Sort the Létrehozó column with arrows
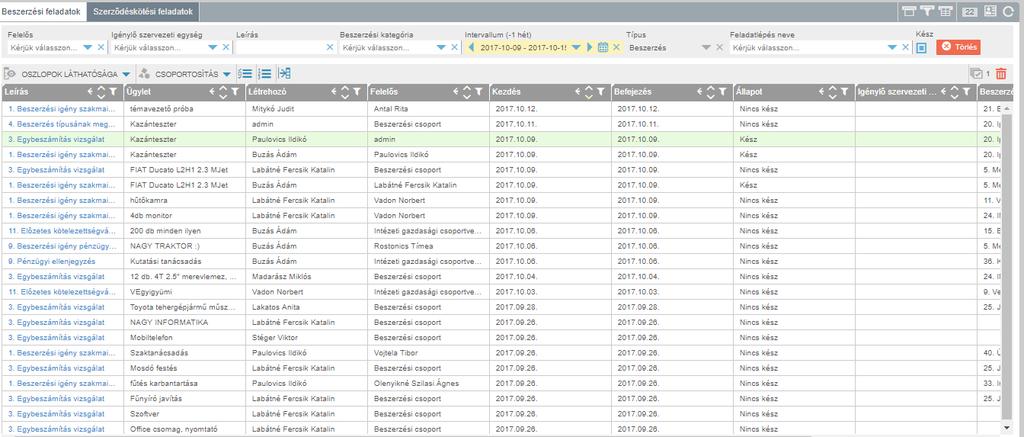Screen dimensions: 1024x437 [345, 93]
